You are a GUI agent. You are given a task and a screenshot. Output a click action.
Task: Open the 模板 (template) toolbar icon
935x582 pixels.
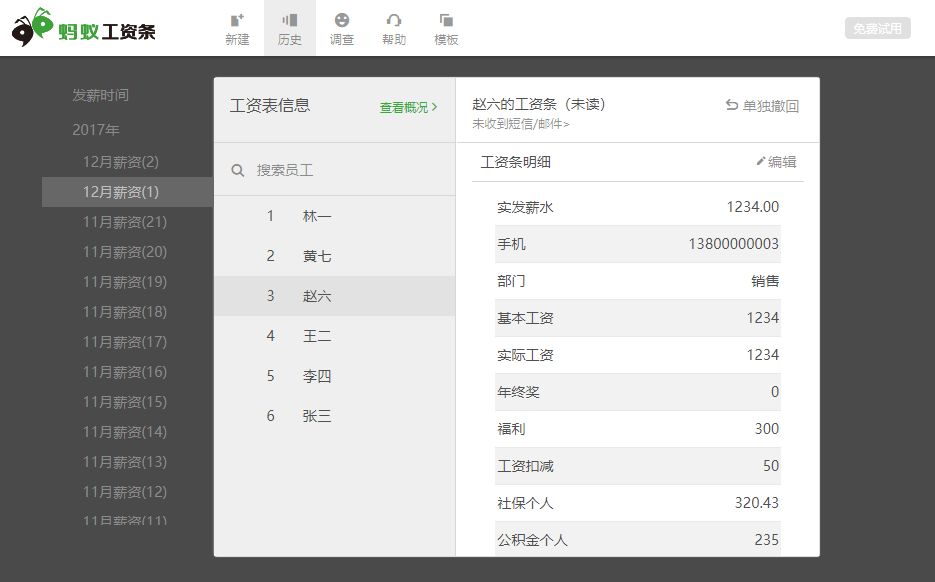(x=446, y=29)
